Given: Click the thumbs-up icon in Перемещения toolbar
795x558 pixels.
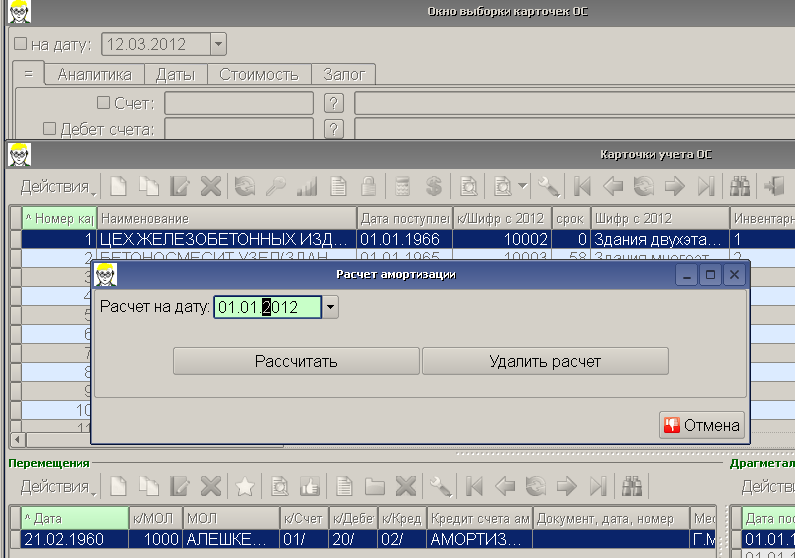Looking at the screenshot, I should [x=309, y=487].
